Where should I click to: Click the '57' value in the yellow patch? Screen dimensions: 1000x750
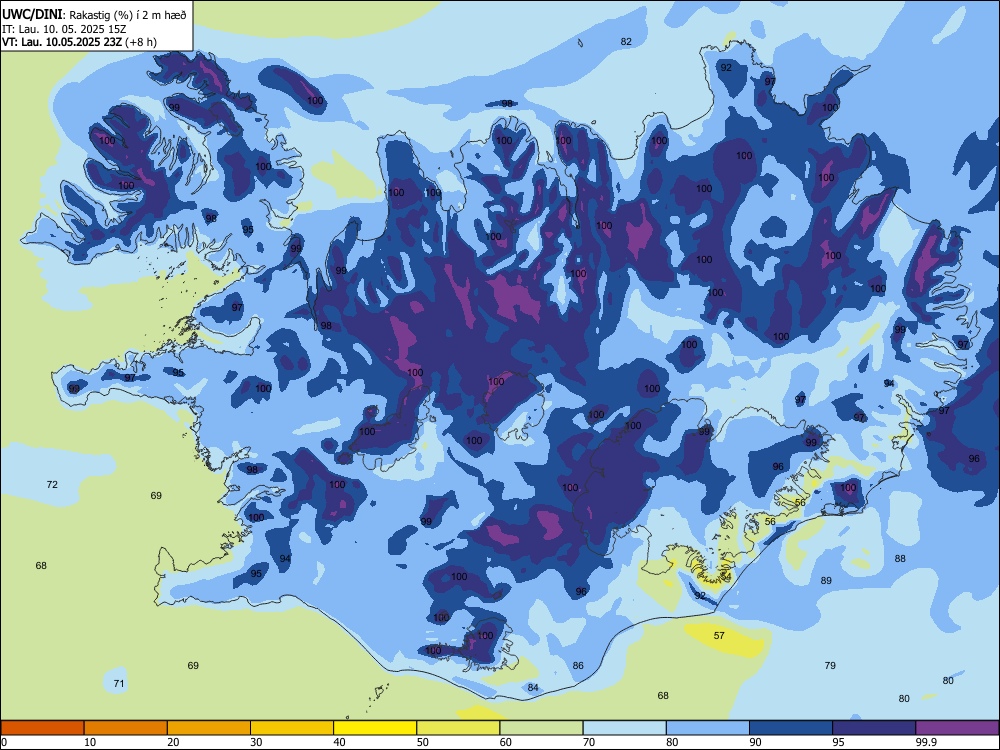[719, 635]
